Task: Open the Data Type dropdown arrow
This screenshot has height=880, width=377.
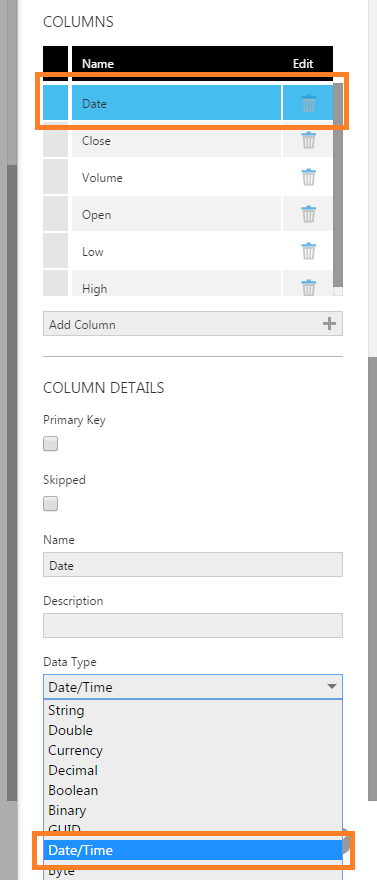Action: pyautogui.click(x=332, y=686)
